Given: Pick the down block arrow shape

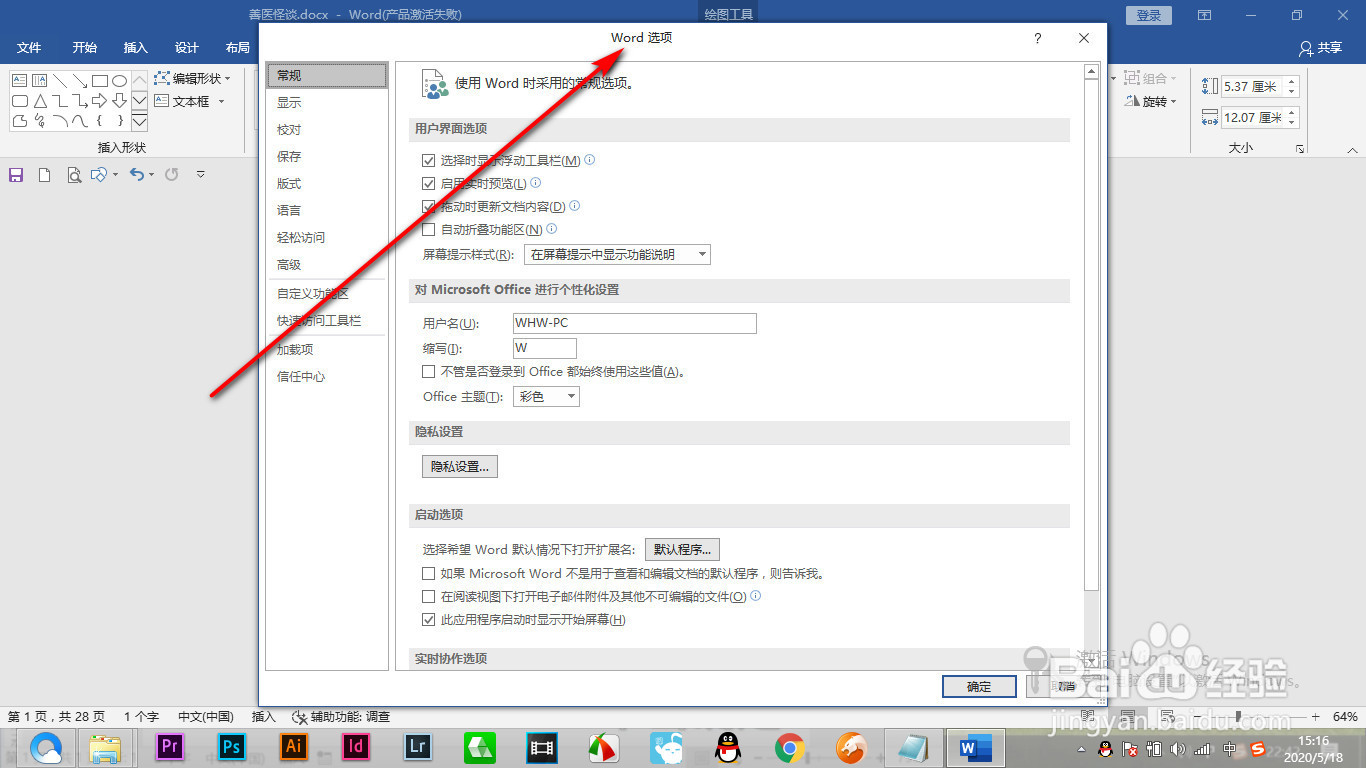Looking at the screenshot, I should click(x=119, y=101).
